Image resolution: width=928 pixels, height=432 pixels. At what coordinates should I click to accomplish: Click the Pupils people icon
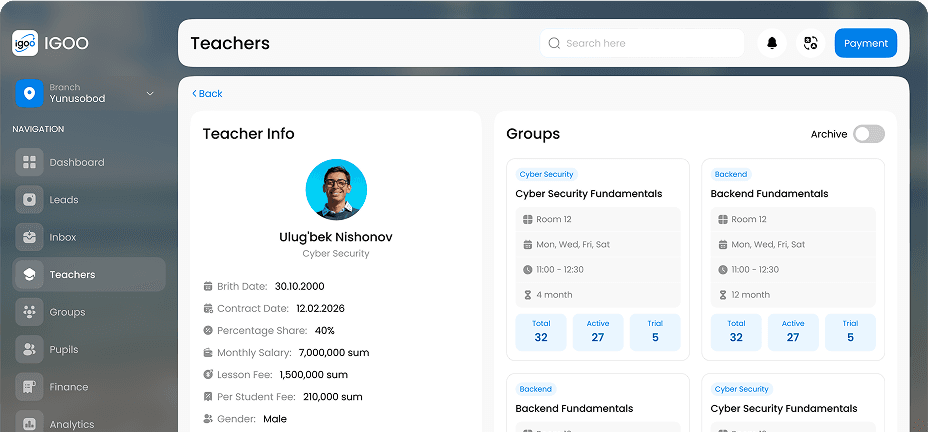pyautogui.click(x=29, y=349)
